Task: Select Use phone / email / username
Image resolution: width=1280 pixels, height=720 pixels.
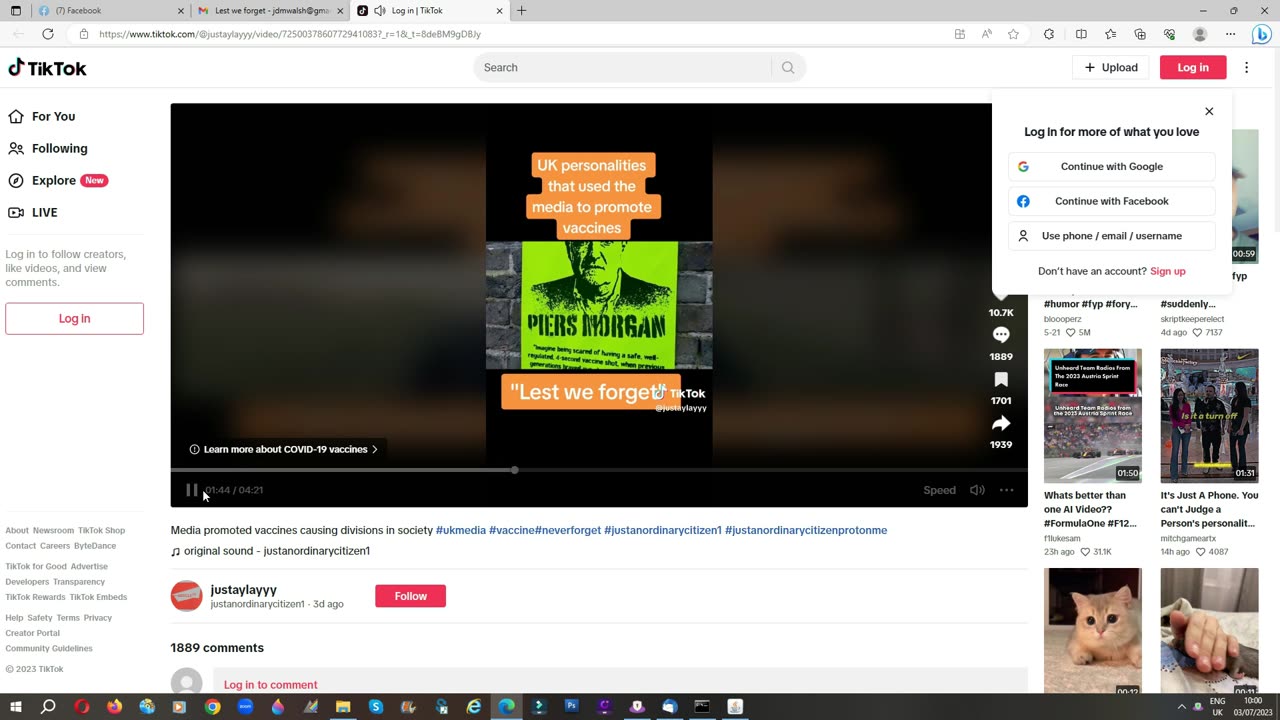Action: [1112, 236]
